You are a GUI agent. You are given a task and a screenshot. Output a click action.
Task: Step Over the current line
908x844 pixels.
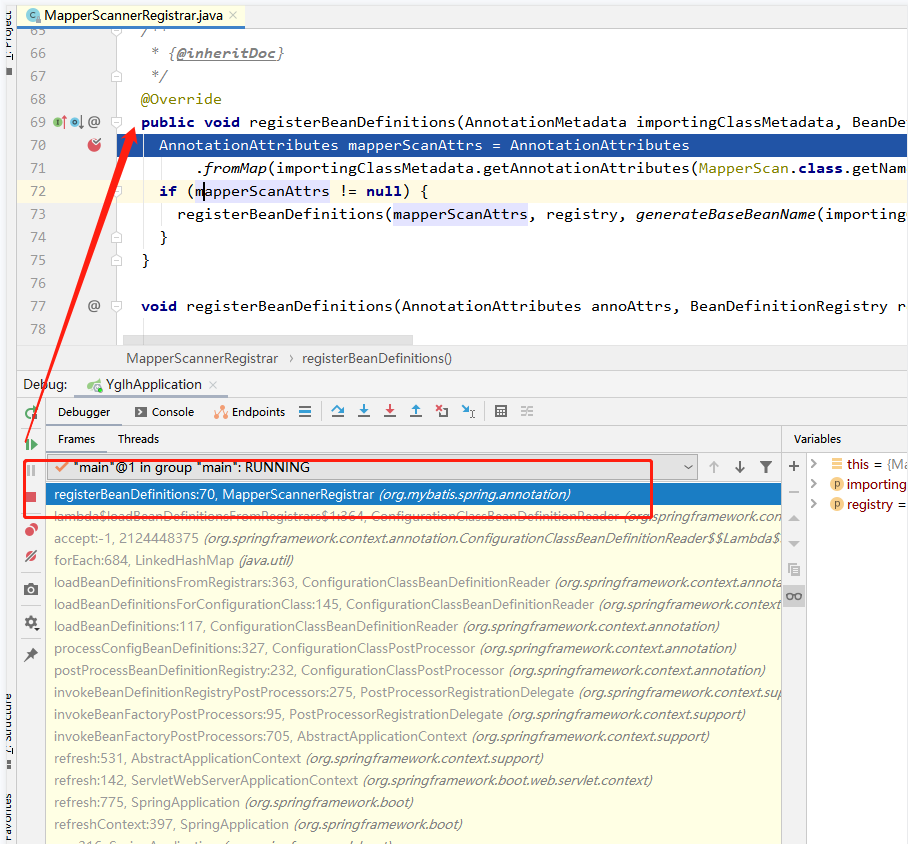(338, 411)
